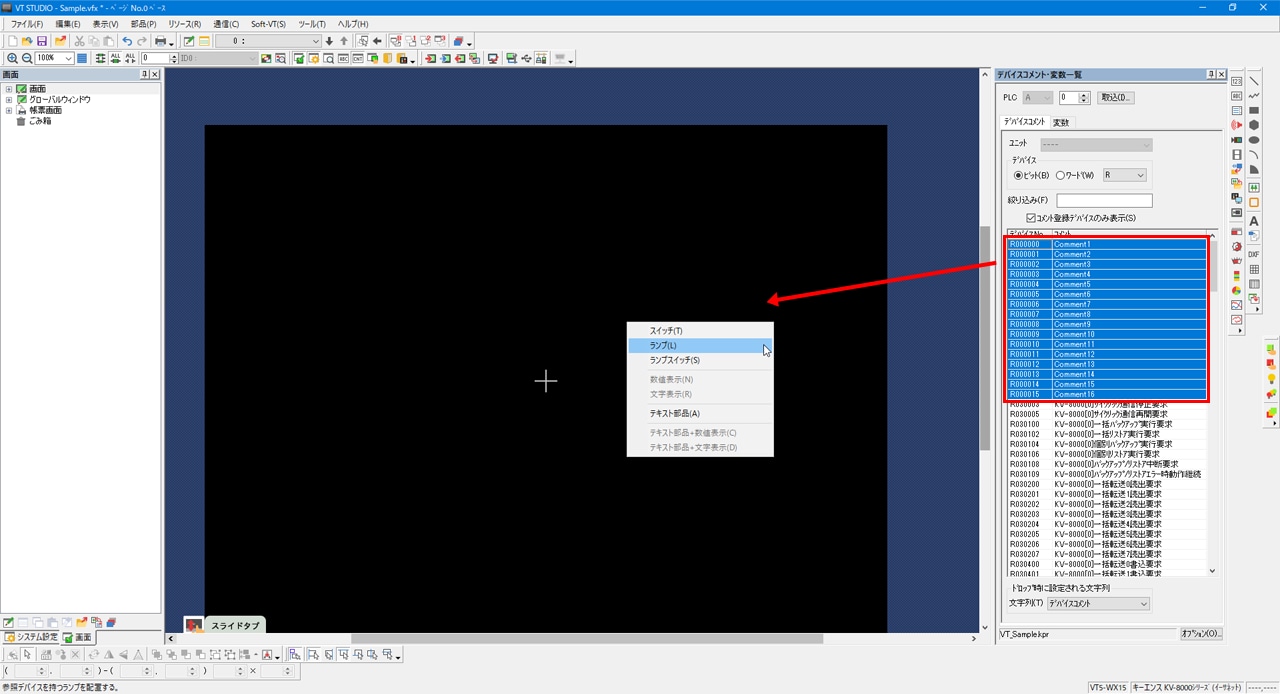Open the device type 'R' dropdown
This screenshot has height=694, width=1280.
[x=1124, y=175]
